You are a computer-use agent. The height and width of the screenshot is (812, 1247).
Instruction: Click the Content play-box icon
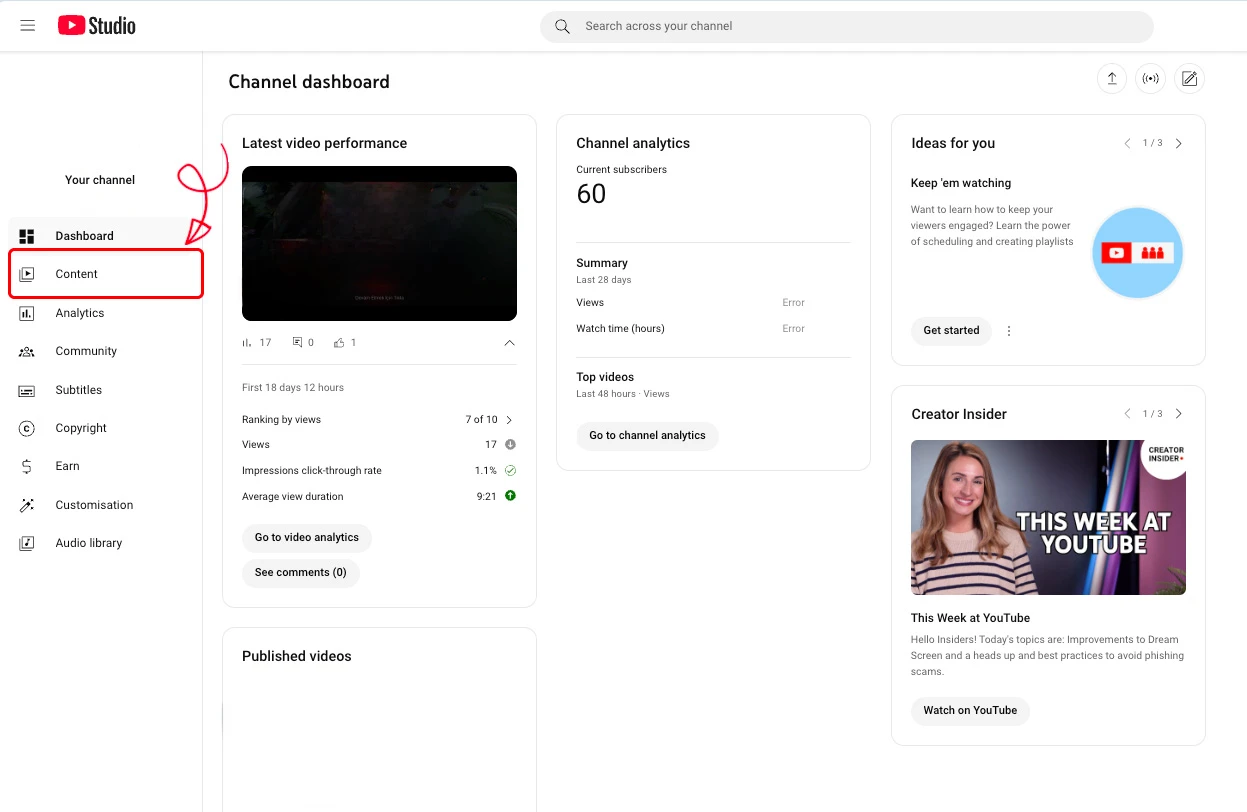click(27, 274)
